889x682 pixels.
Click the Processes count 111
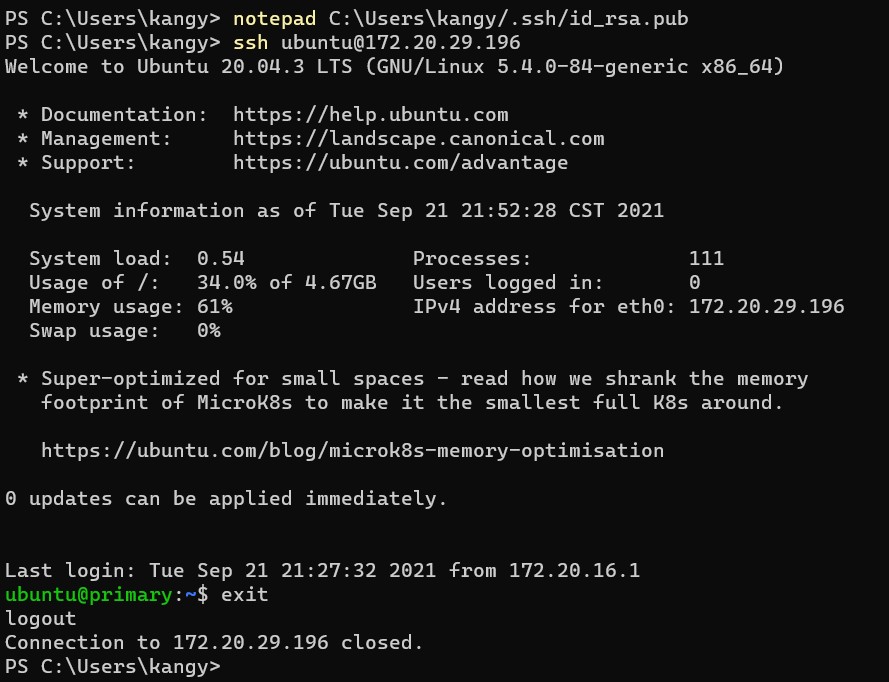tap(706, 259)
